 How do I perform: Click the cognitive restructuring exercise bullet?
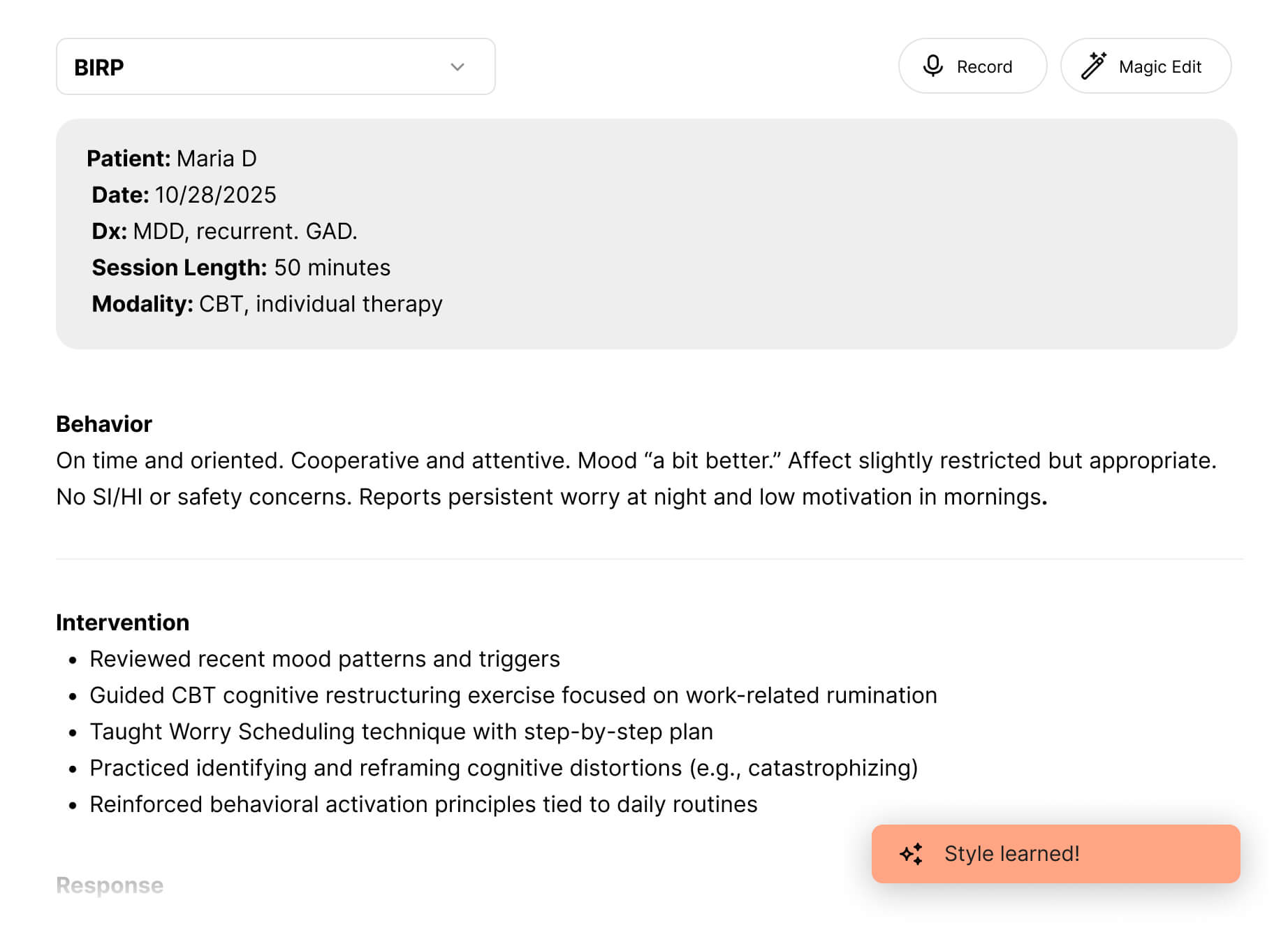point(513,695)
